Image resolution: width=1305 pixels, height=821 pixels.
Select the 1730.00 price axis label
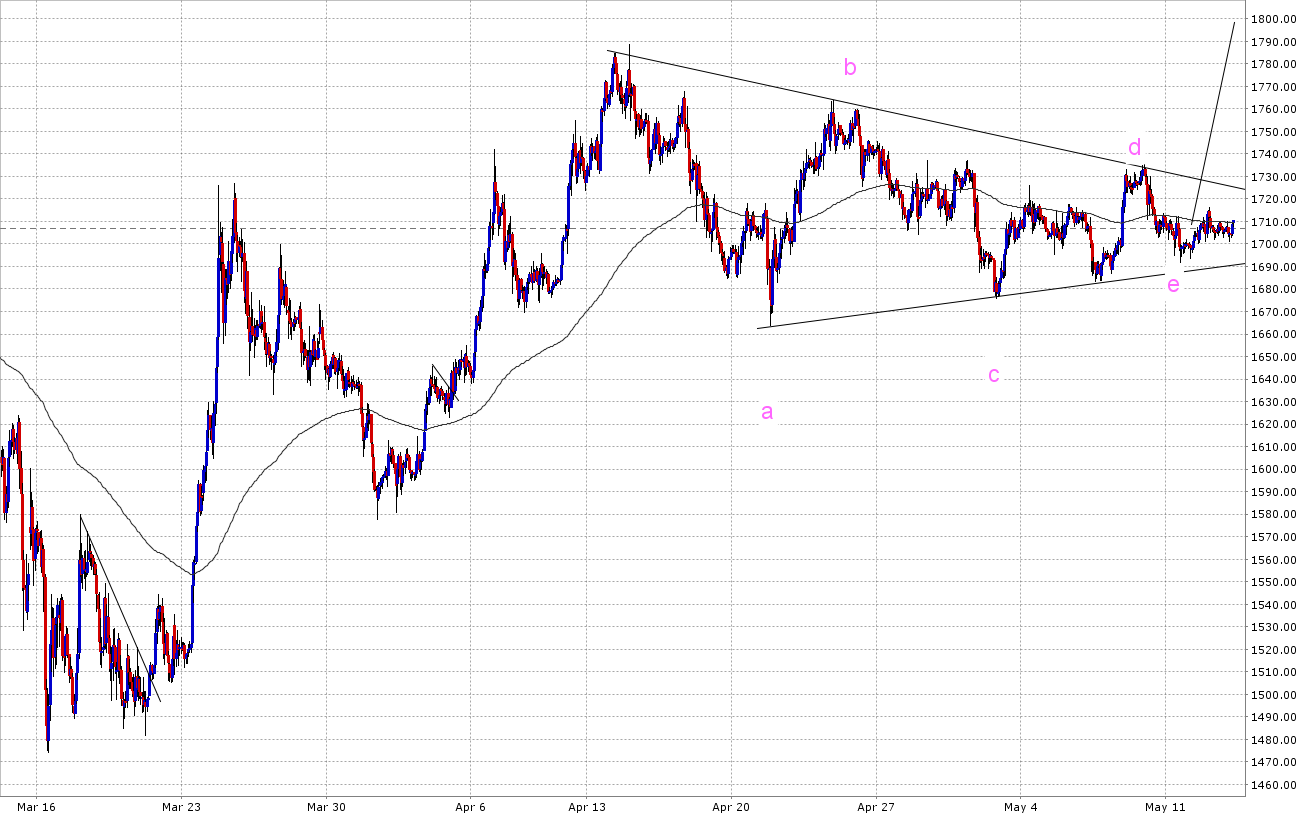pyautogui.click(x=1276, y=177)
